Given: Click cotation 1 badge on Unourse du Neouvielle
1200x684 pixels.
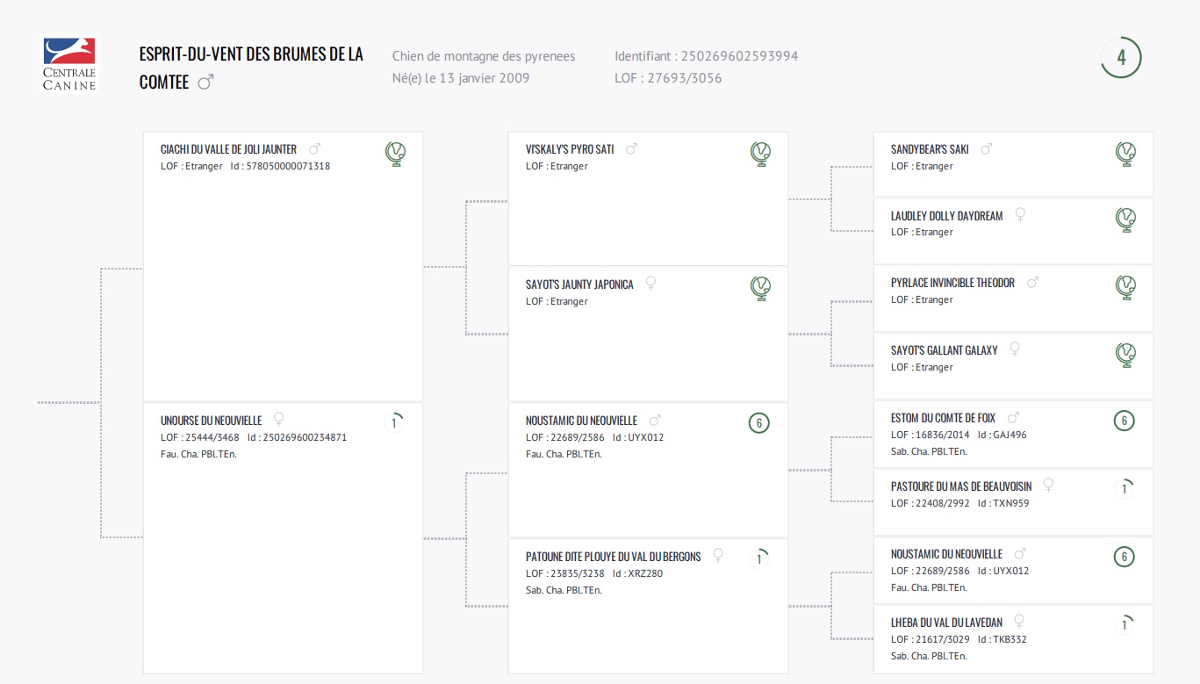Looking at the screenshot, I should (x=395, y=423).
